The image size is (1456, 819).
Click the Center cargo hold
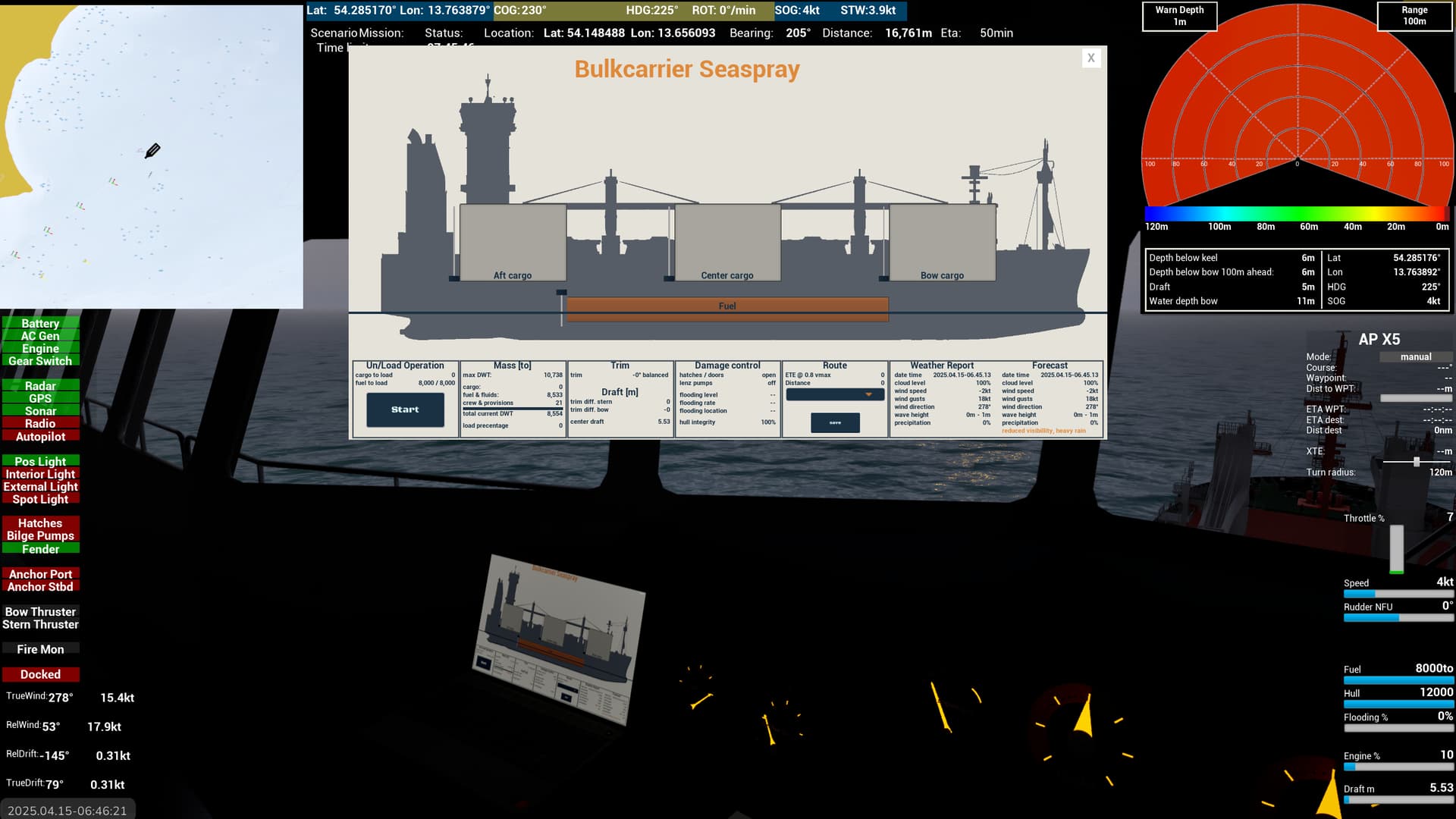(727, 243)
